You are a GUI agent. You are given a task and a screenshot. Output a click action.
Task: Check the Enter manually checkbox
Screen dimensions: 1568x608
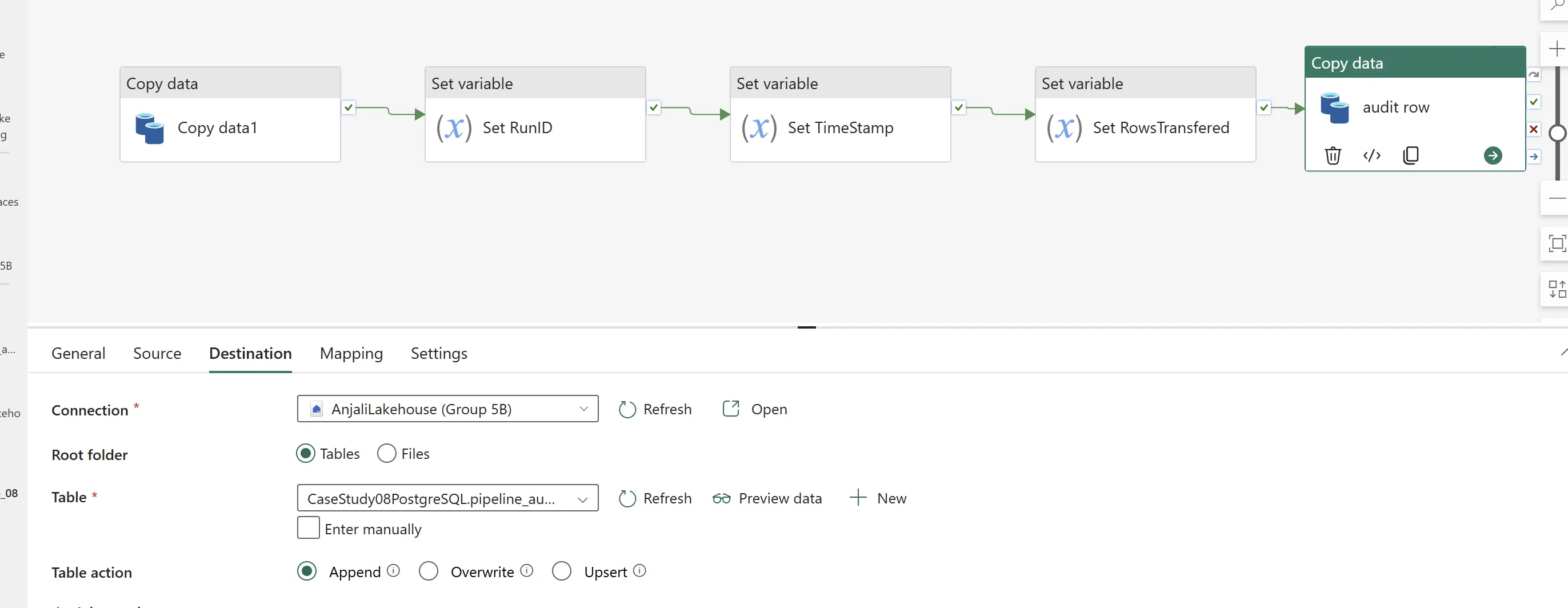308,527
